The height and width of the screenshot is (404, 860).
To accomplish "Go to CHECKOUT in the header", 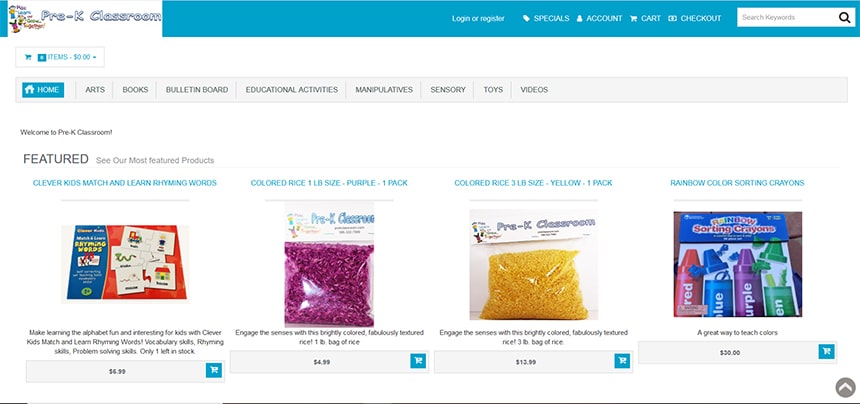I will click(695, 19).
